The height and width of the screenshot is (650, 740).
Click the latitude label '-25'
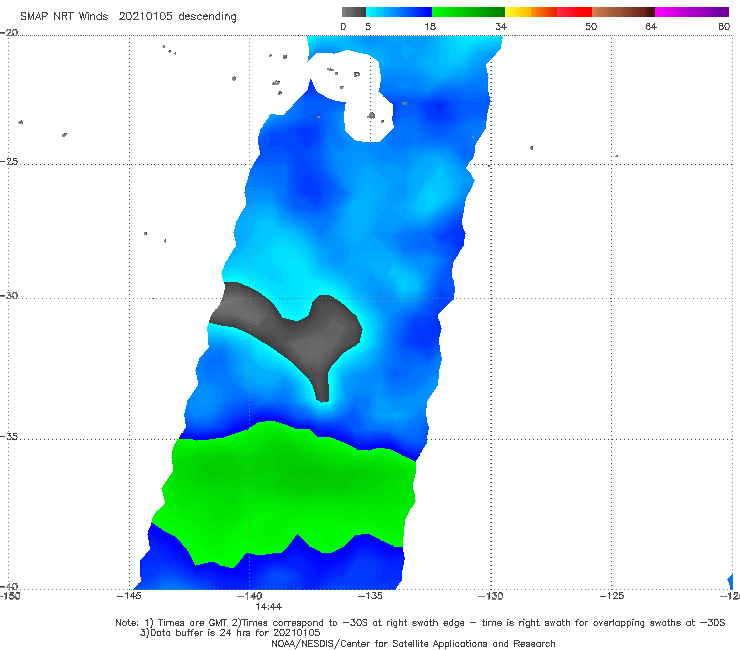(x=9, y=161)
